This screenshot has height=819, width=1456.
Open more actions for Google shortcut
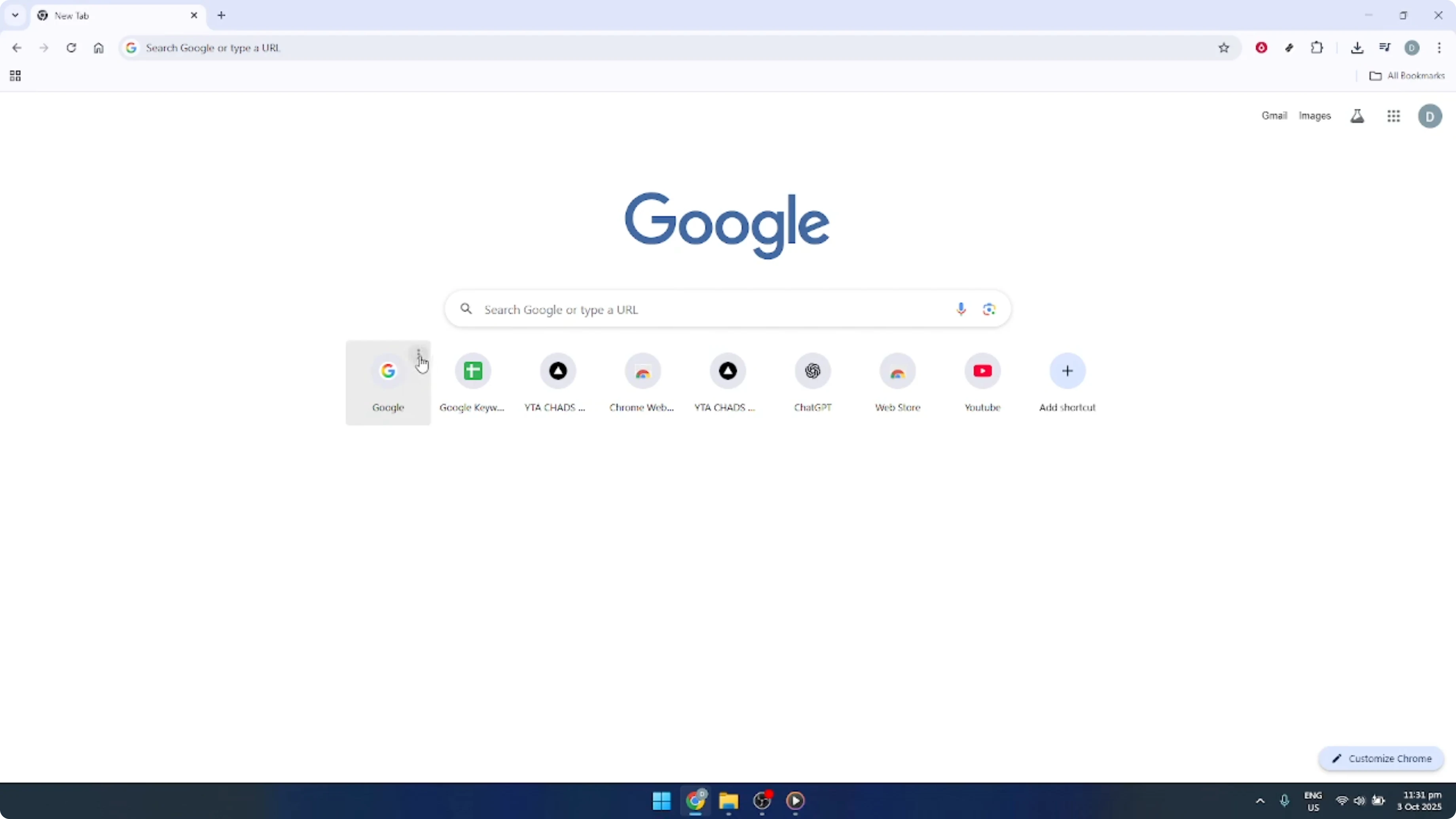click(418, 355)
